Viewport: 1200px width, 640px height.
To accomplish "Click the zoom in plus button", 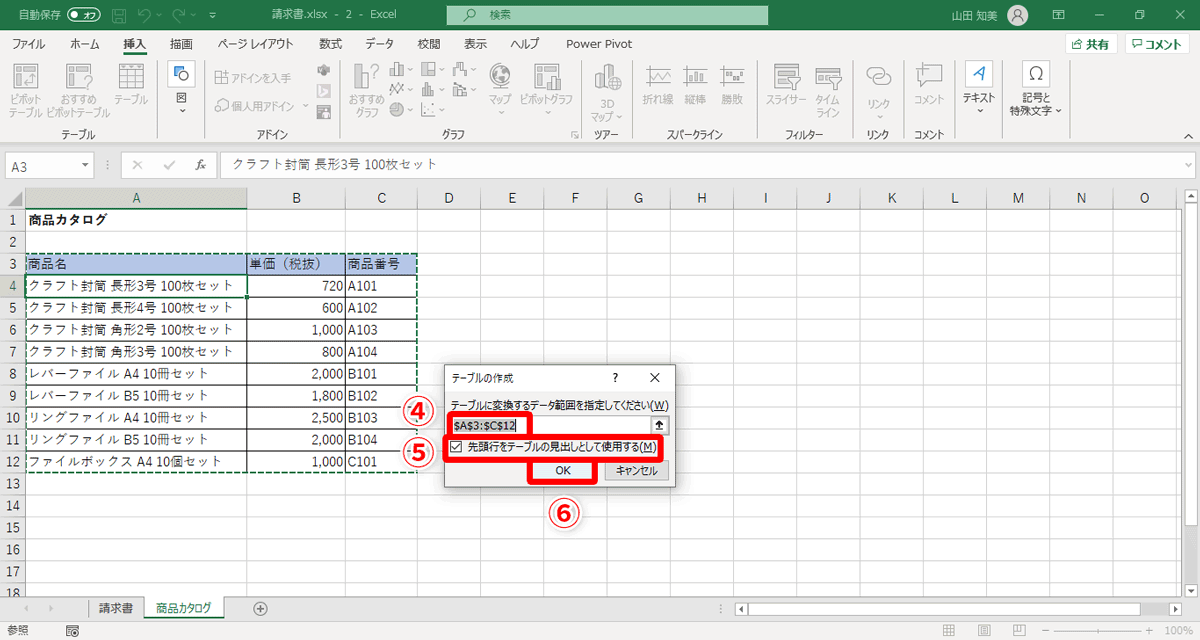I will (x=1150, y=631).
